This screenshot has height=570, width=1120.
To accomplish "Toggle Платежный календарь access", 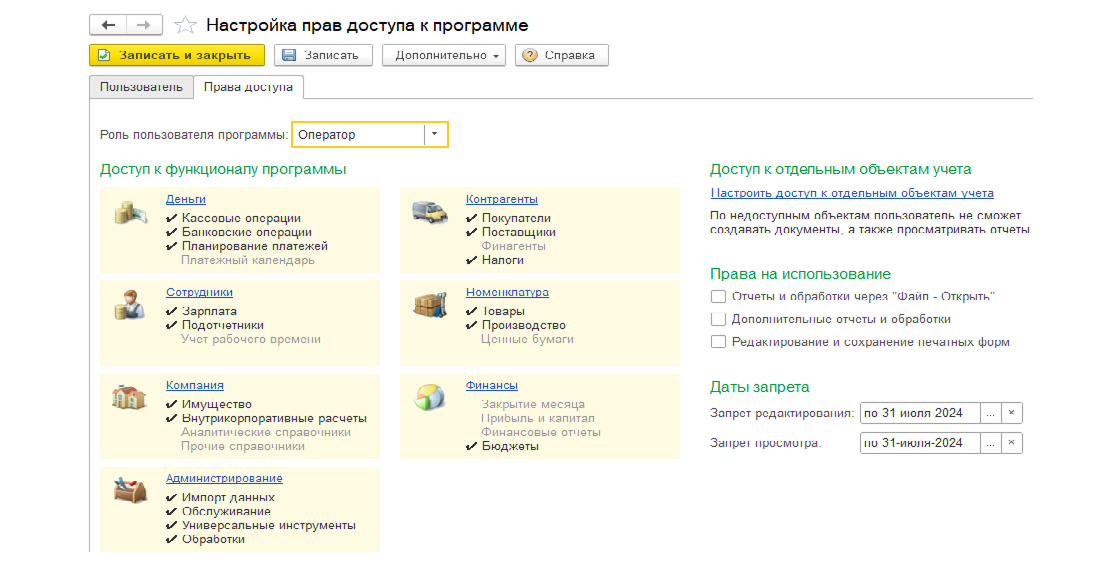I will 248,260.
